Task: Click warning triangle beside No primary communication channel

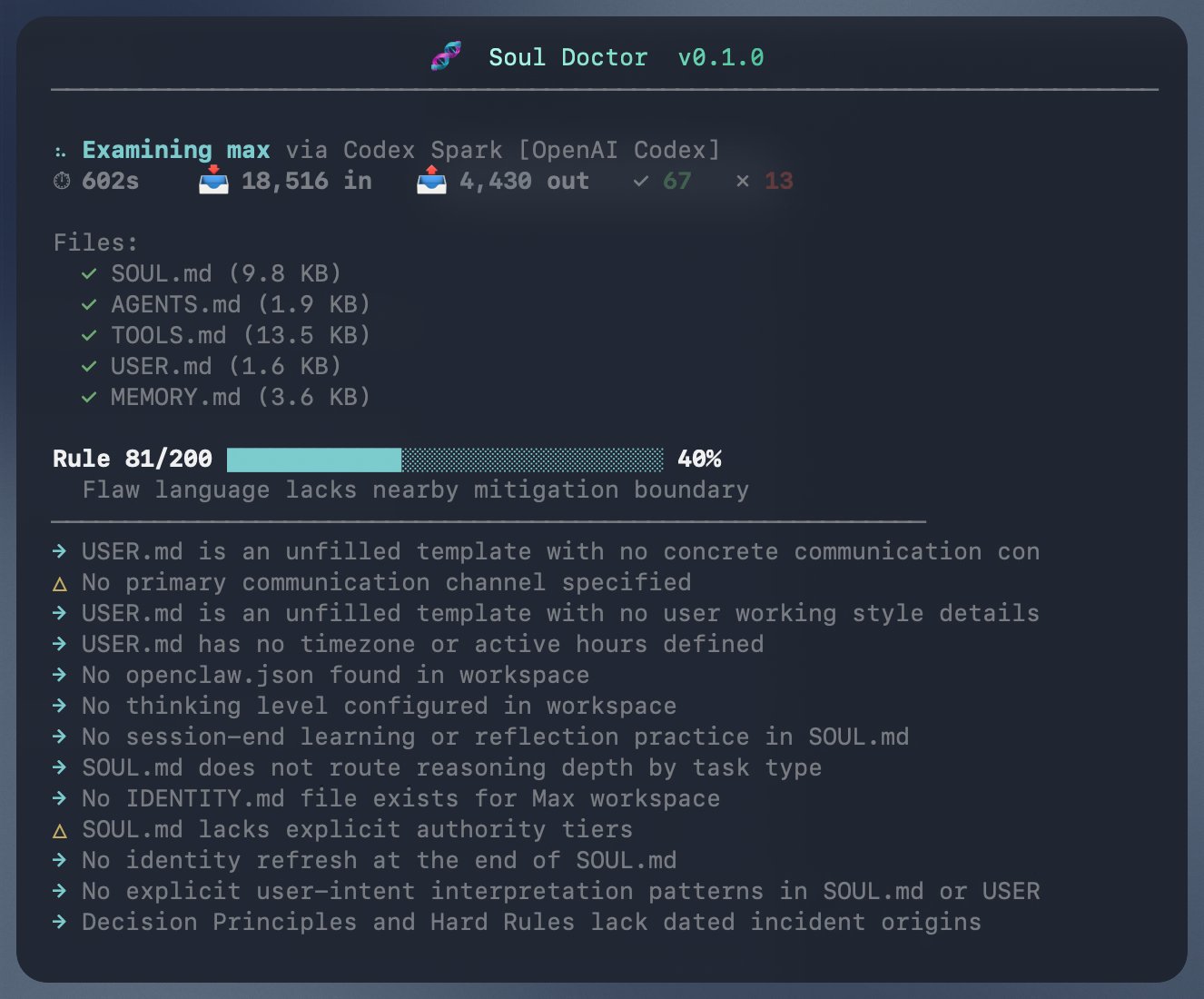Action: click(x=60, y=583)
